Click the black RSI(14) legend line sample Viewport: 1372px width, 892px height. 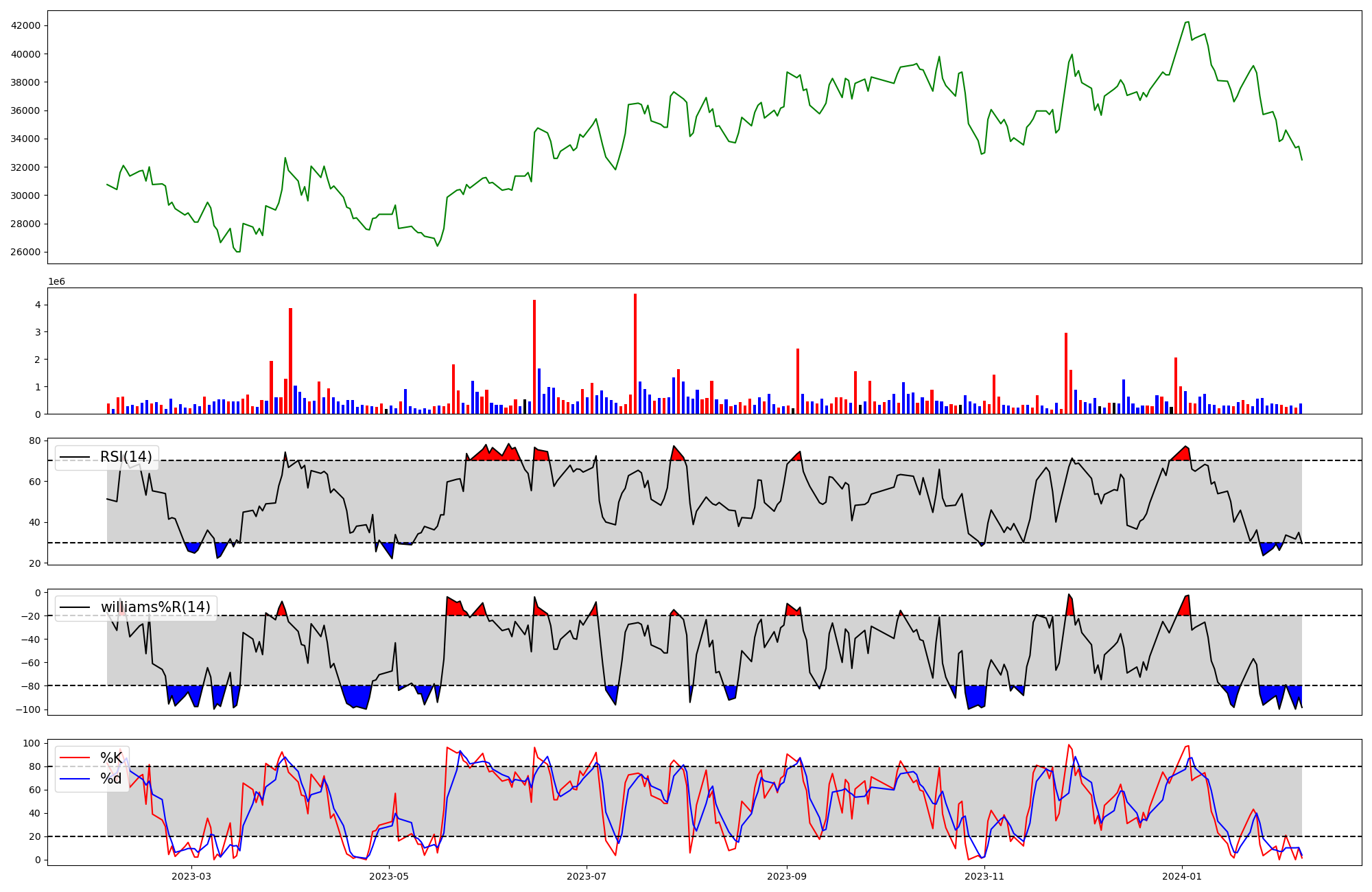(x=74, y=457)
